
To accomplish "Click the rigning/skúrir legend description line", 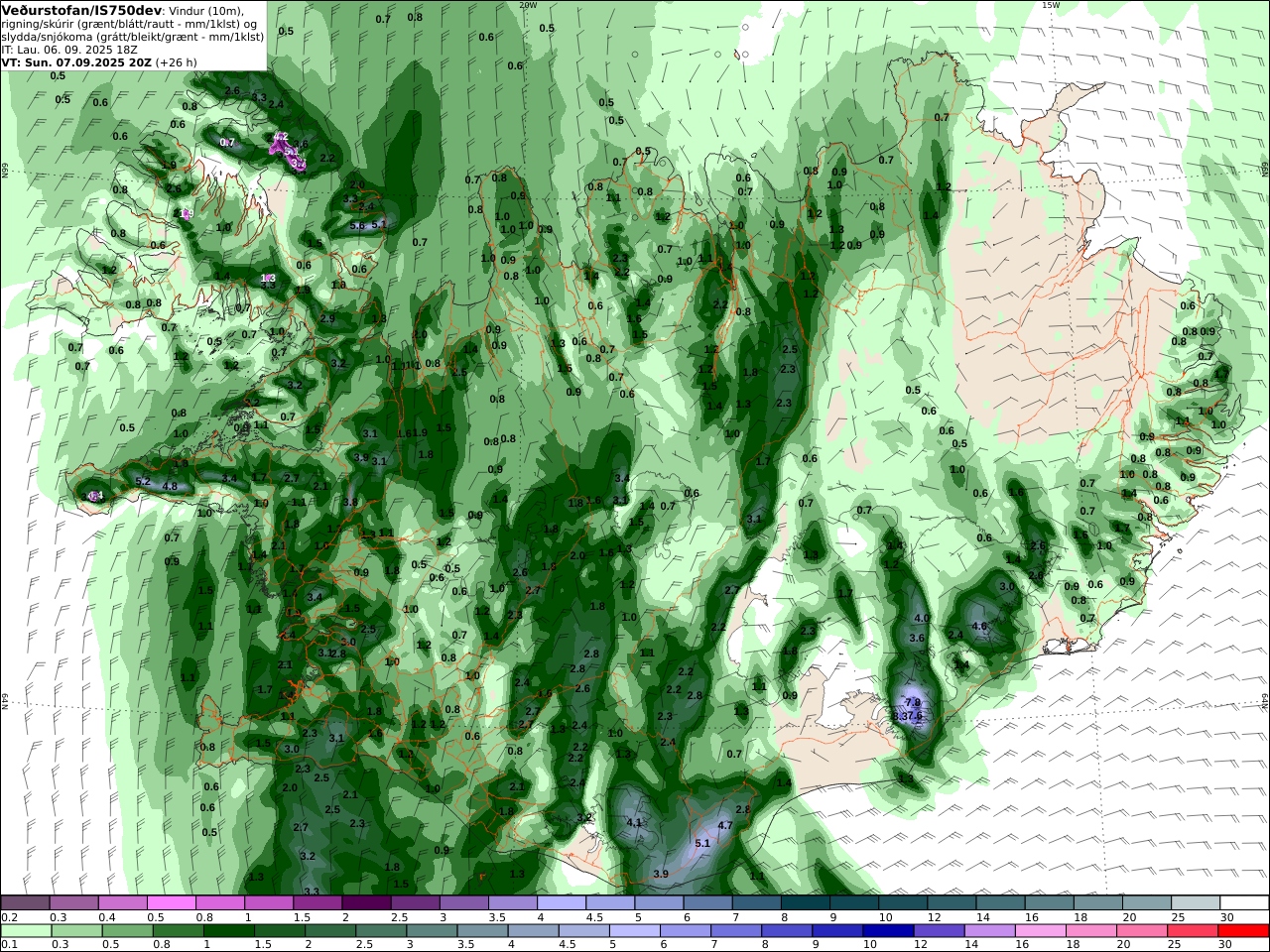I will 129,23.
